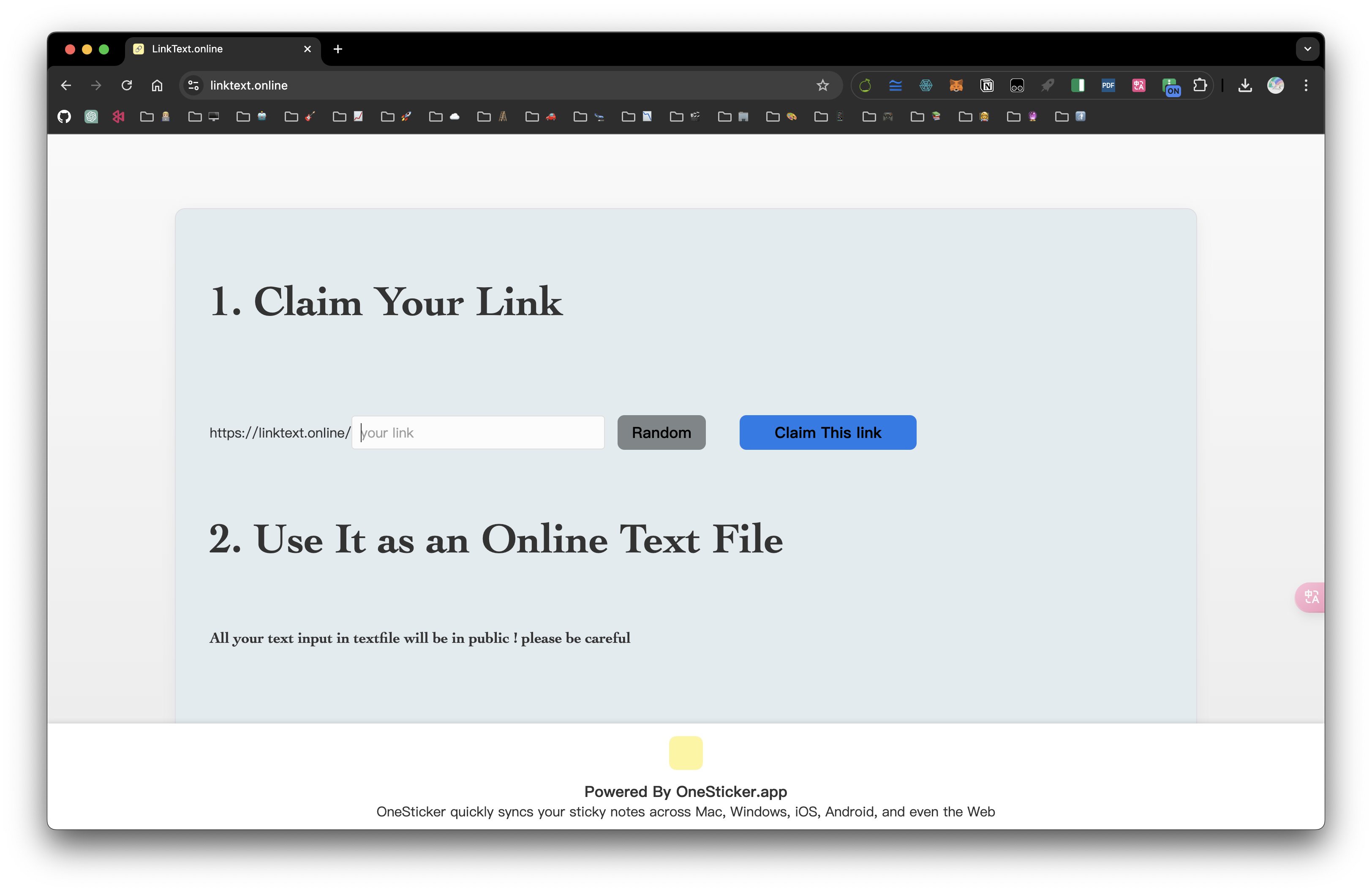Open the green and white panel extension
The width and height of the screenshot is (1372, 892).
1078,85
